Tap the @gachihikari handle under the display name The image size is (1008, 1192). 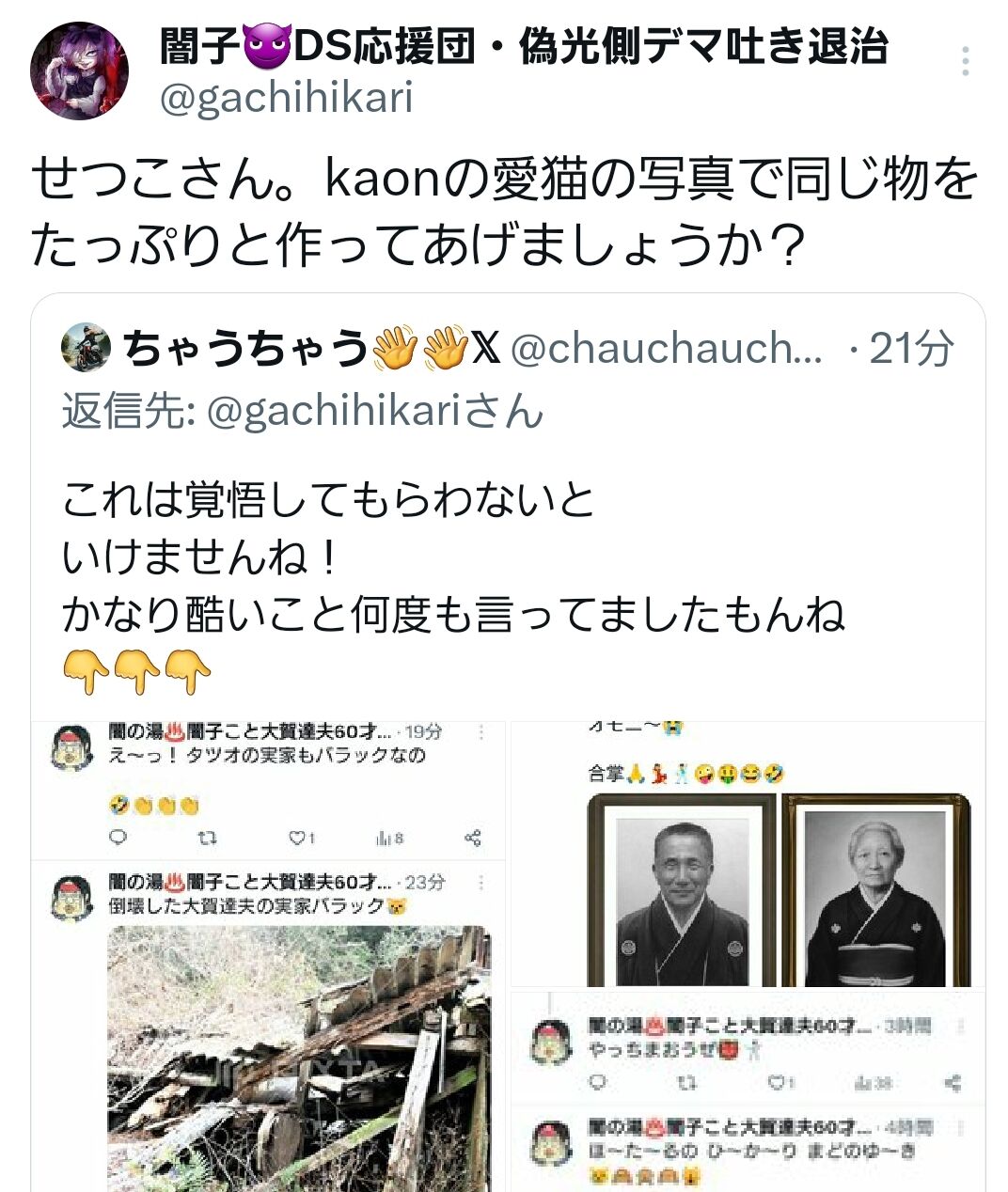(286, 97)
